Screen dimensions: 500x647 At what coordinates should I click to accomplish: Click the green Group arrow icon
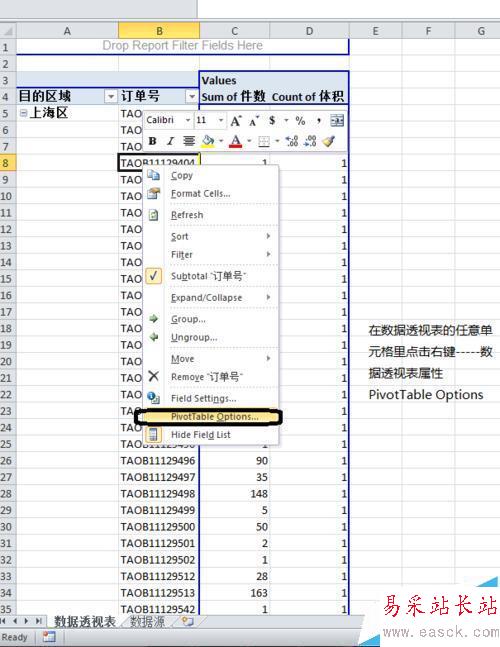click(153, 319)
